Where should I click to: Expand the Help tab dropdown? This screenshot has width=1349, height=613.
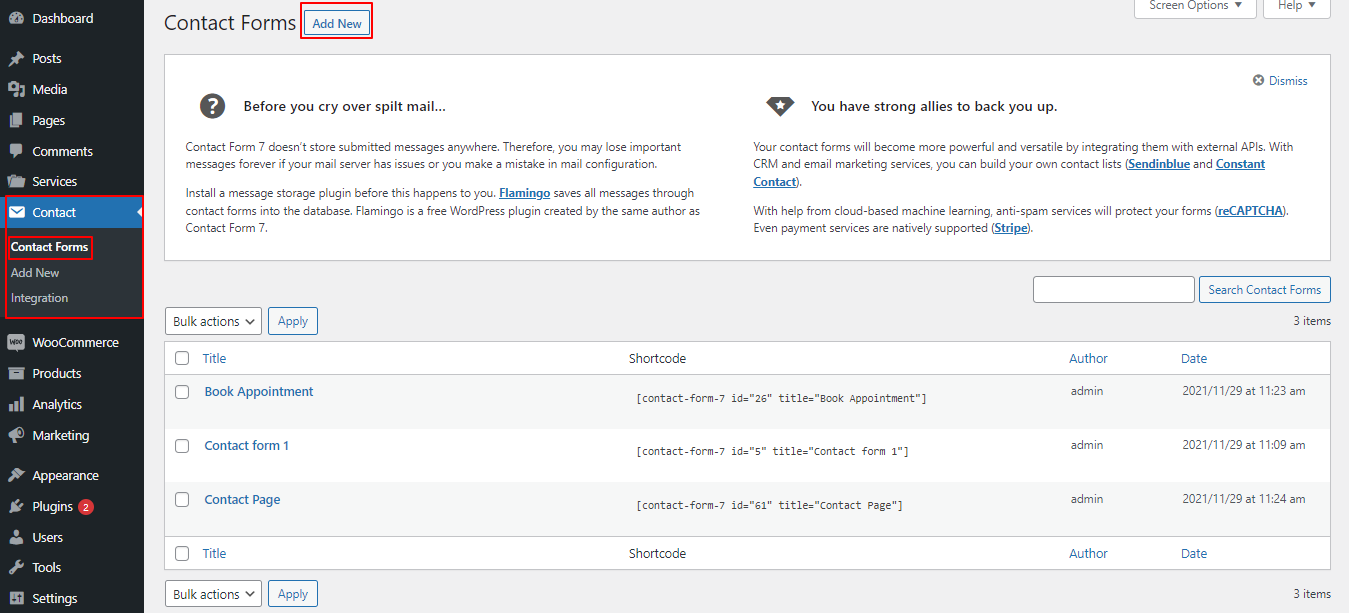(1297, 6)
